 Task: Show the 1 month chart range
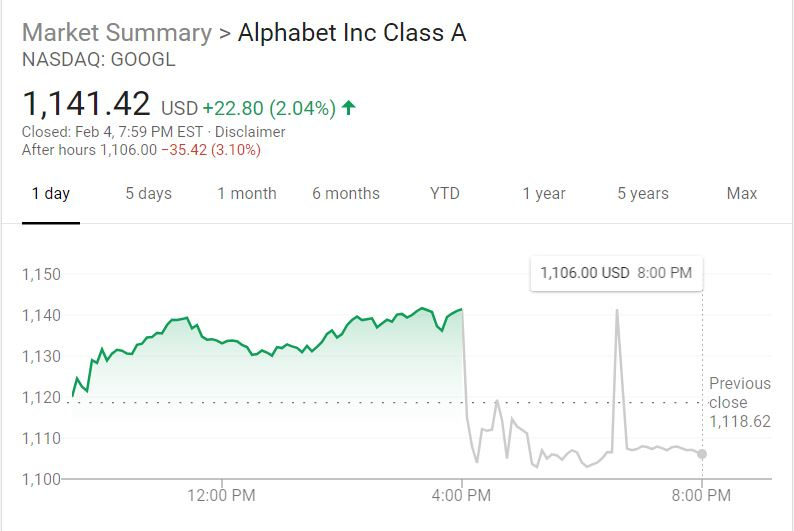[247, 194]
